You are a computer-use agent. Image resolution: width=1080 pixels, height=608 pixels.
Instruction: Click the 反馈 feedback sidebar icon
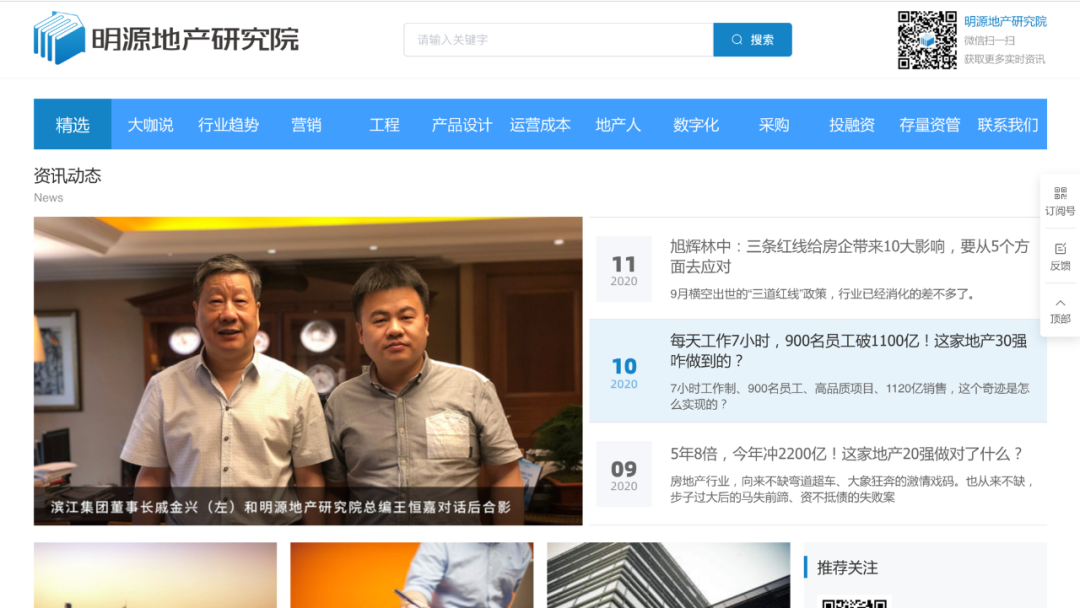coord(1060,255)
